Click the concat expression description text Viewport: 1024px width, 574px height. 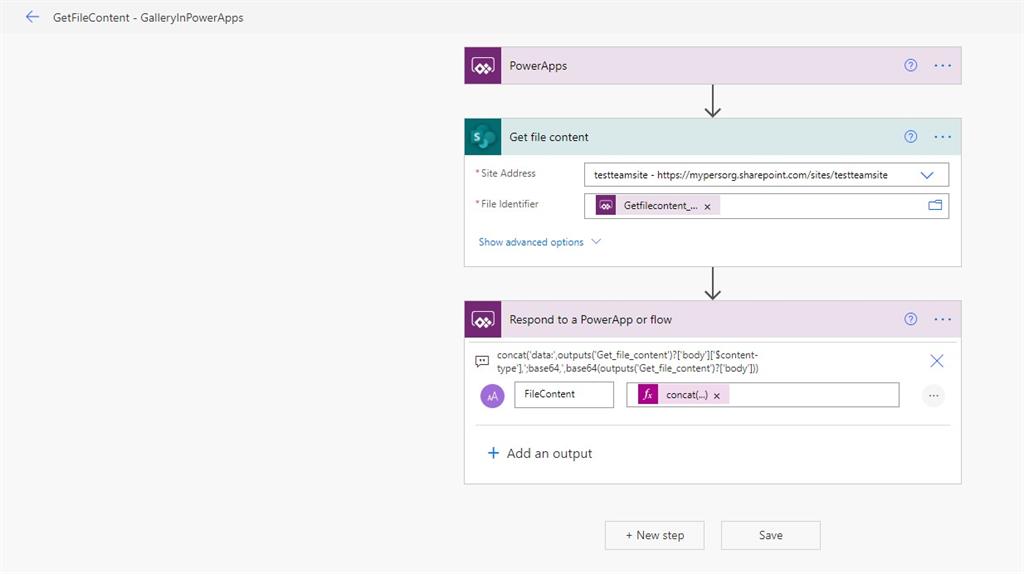click(628, 362)
